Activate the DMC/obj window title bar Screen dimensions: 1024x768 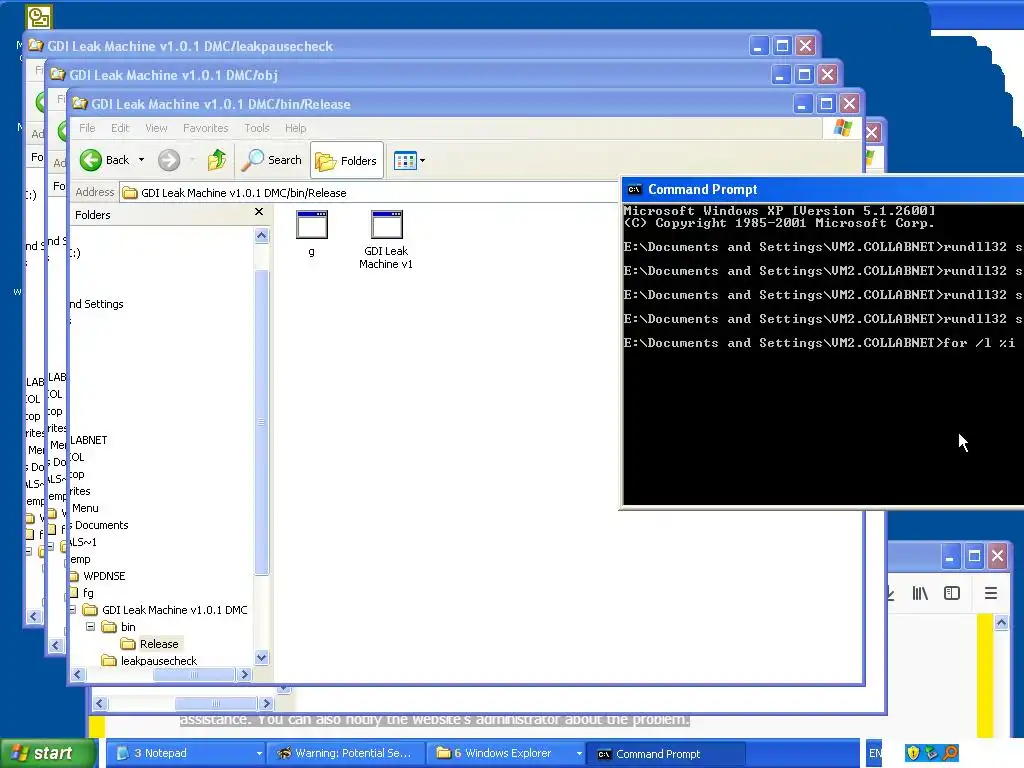point(418,74)
